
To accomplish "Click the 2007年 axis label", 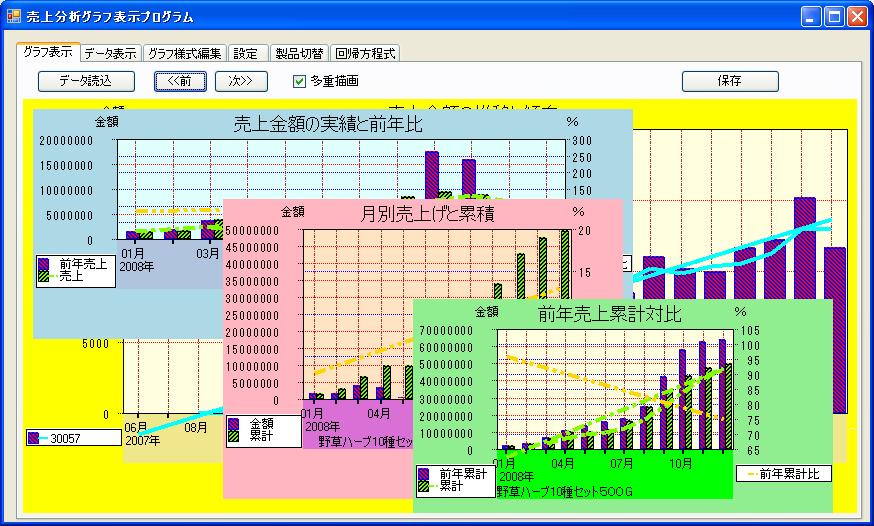I will 143,441.
